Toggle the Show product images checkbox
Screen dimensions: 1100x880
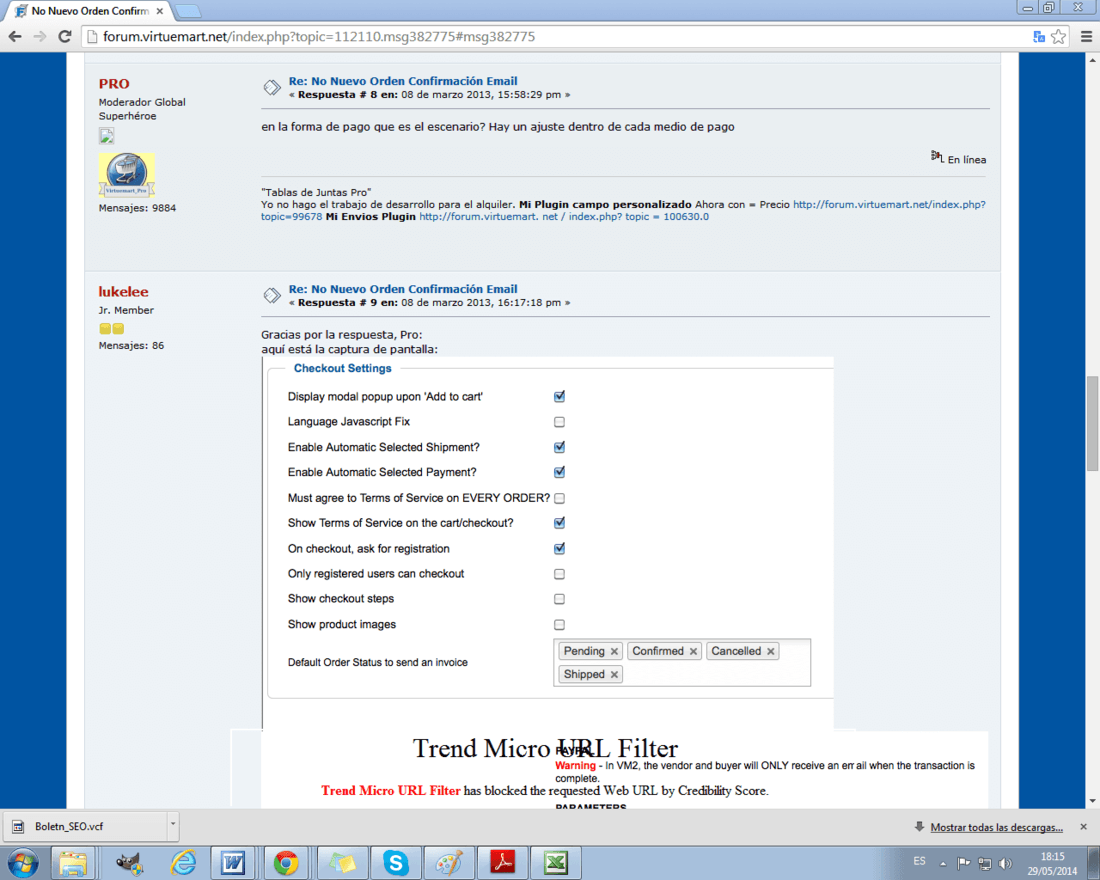click(x=559, y=625)
